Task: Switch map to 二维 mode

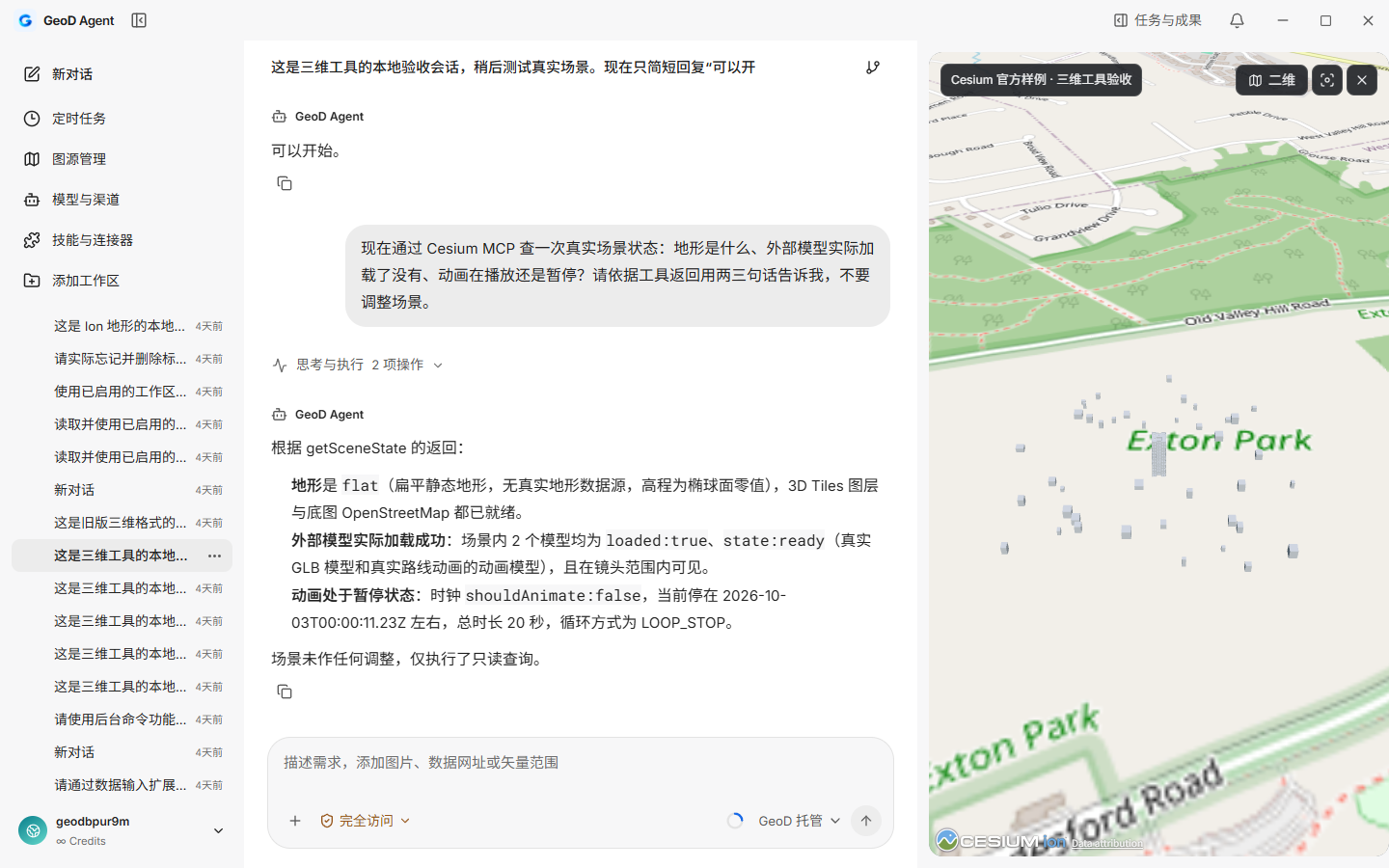Action: [x=1271, y=80]
